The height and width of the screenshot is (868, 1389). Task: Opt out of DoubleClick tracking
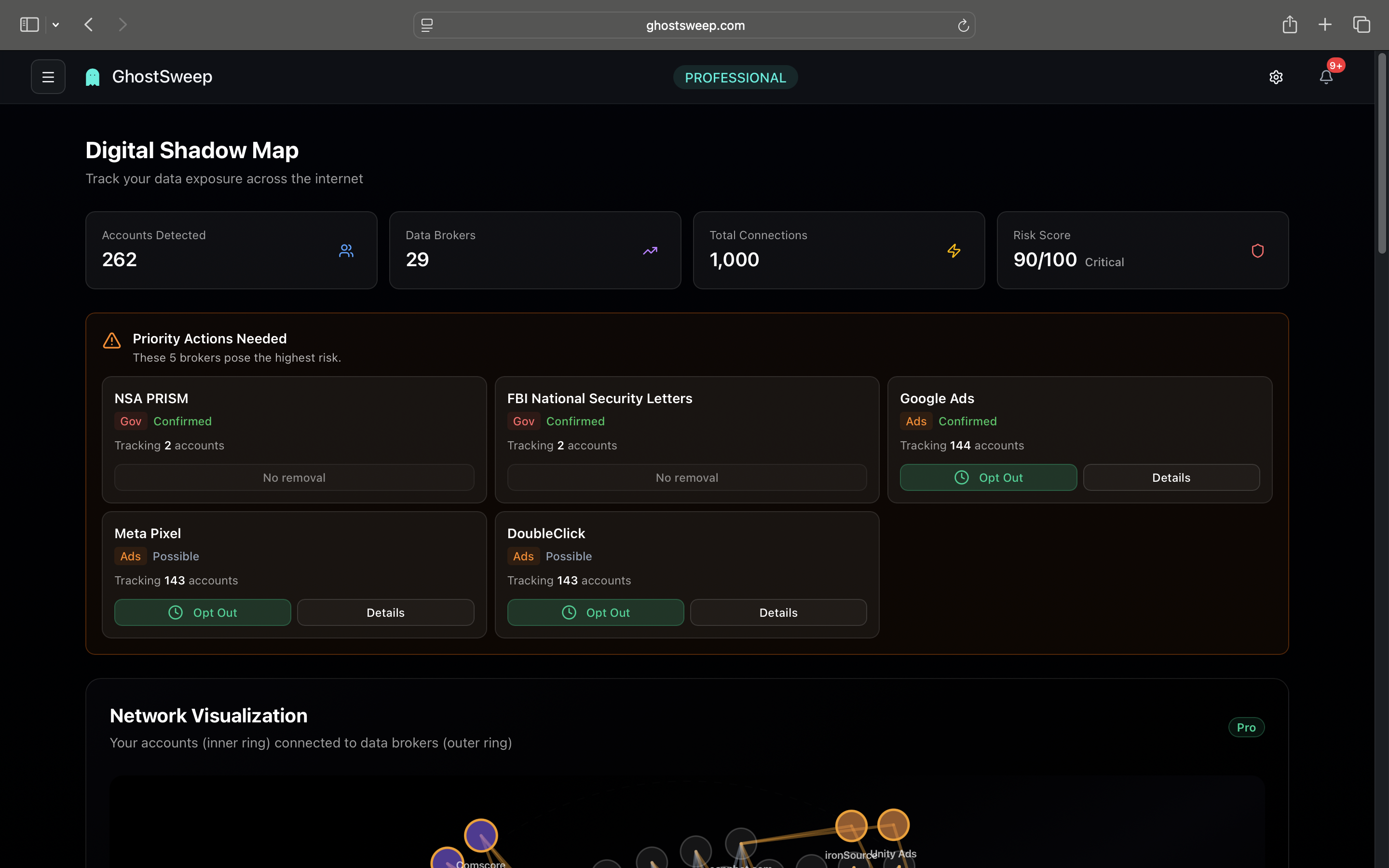(x=595, y=612)
